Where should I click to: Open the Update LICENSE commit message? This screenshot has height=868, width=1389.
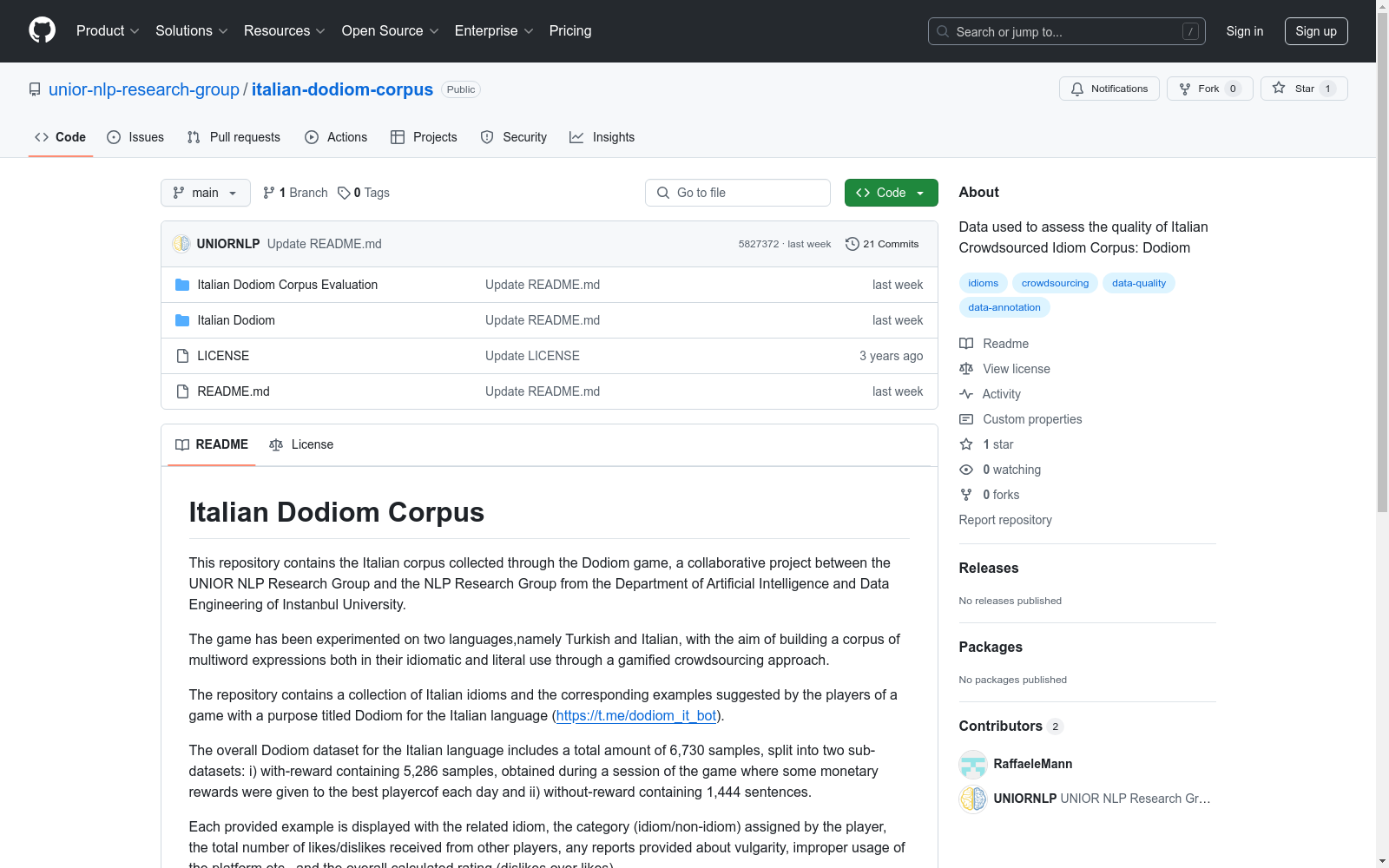[x=532, y=356]
